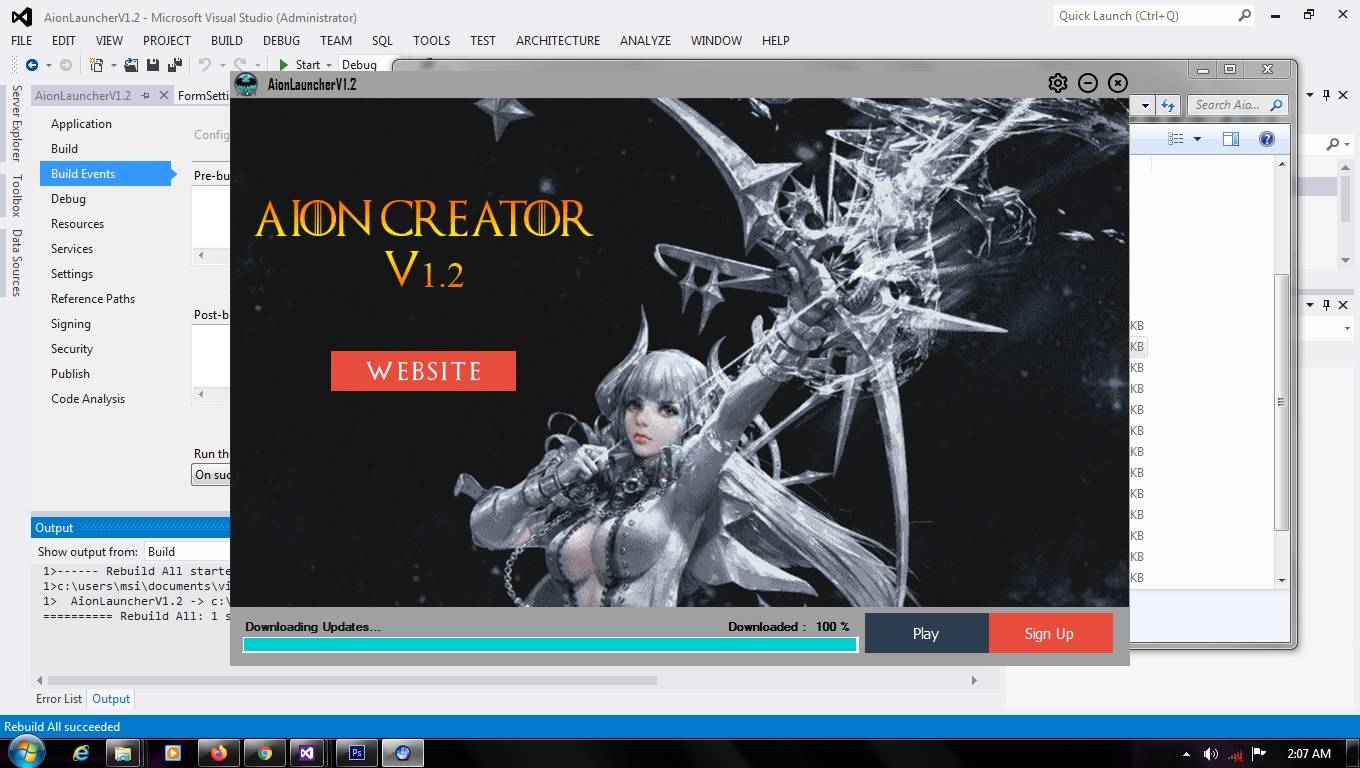Open Explorer address bar history dropdown

1144,104
